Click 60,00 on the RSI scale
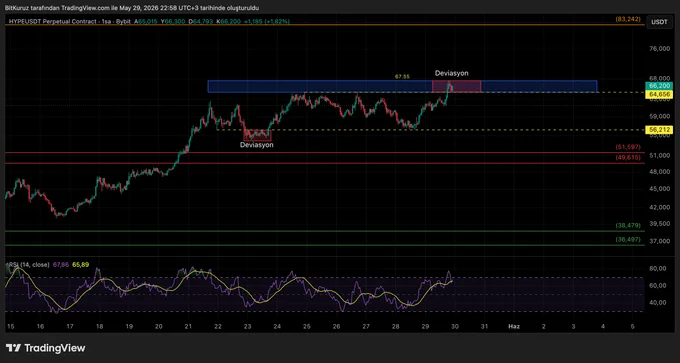 (x=657, y=285)
